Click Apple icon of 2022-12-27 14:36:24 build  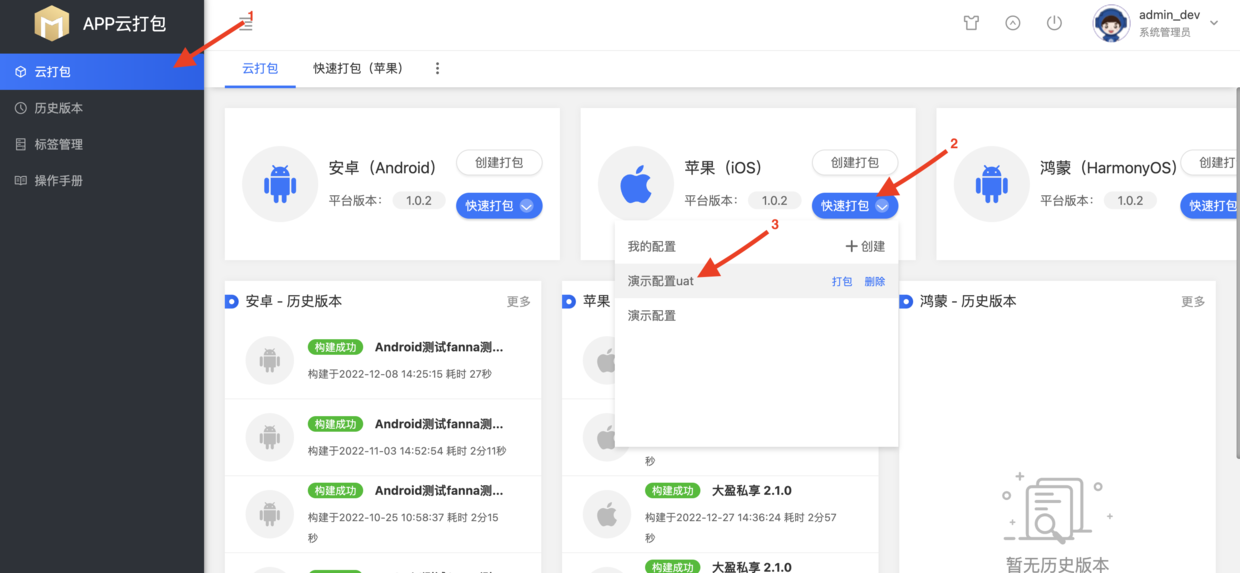(607, 515)
